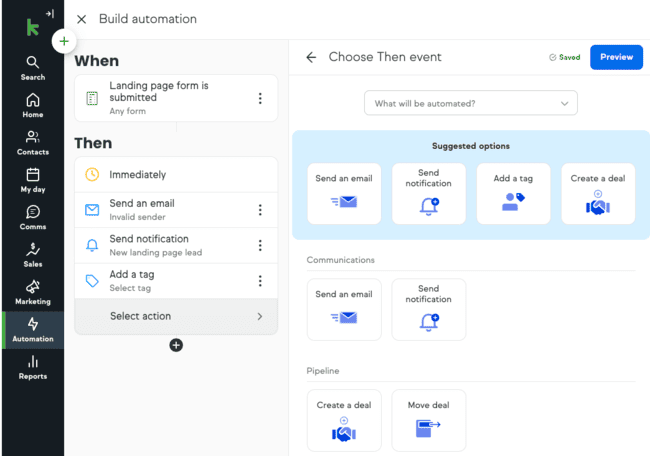Screen dimensions: 650x456
Task: Click the Saved status indicator
Action: (x=564, y=57)
